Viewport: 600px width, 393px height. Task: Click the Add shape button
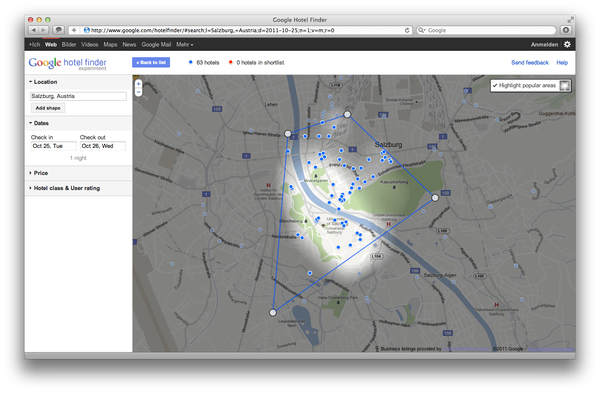click(x=48, y=108)
